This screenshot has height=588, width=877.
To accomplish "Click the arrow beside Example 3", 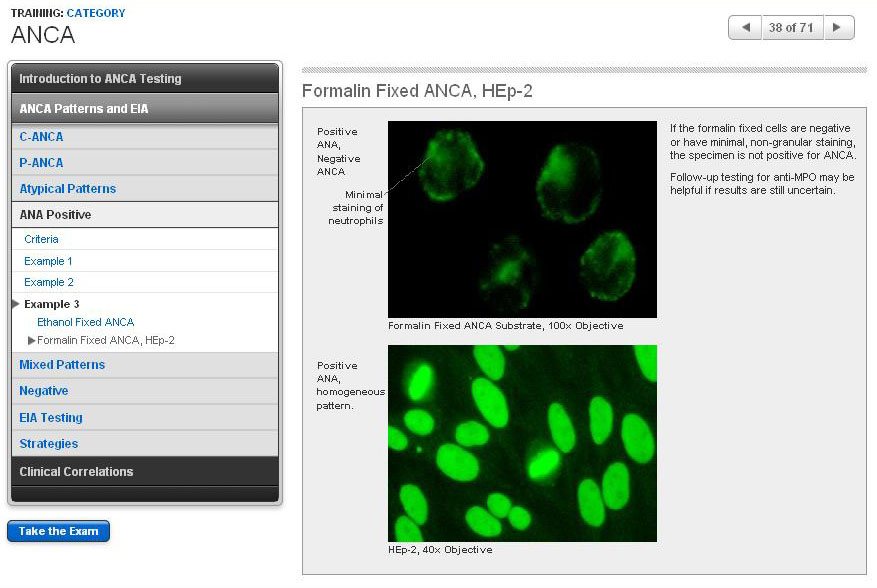I will click(x=15, y=304).
